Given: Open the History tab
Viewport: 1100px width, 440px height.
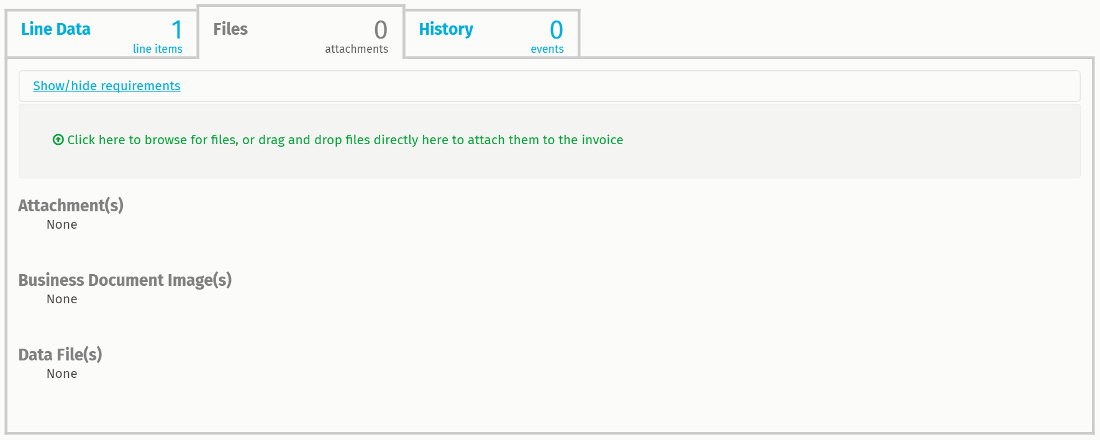Looking at the screenshot, I should pyautogui.click(x=446, y=29).
